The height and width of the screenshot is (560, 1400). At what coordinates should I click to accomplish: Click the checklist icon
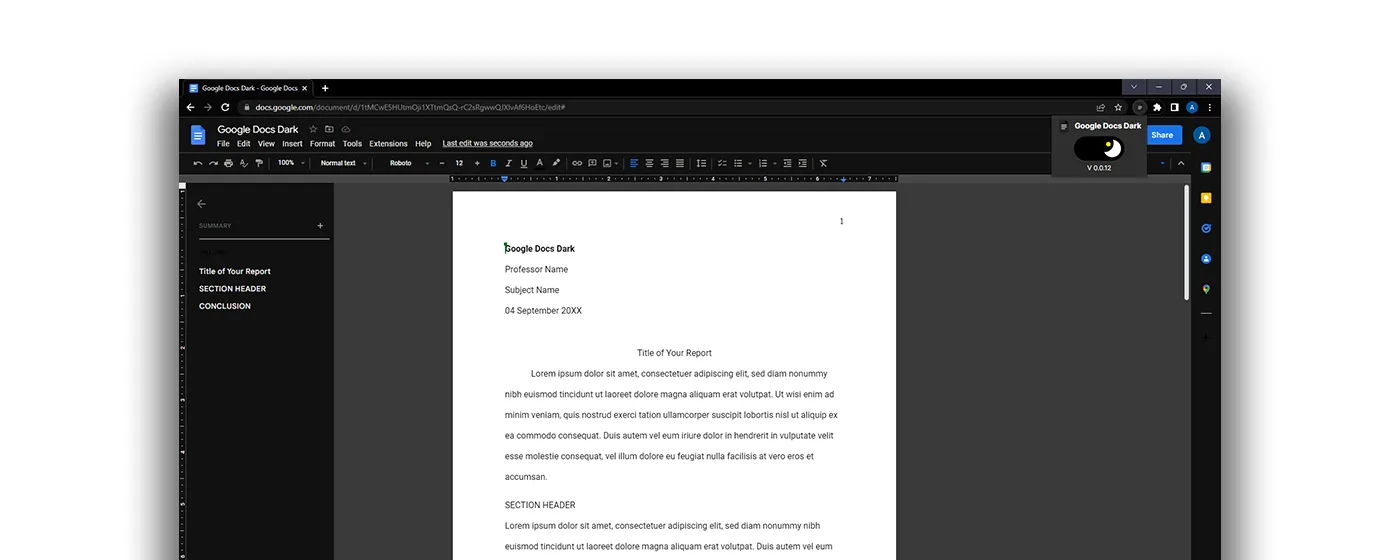722,163
